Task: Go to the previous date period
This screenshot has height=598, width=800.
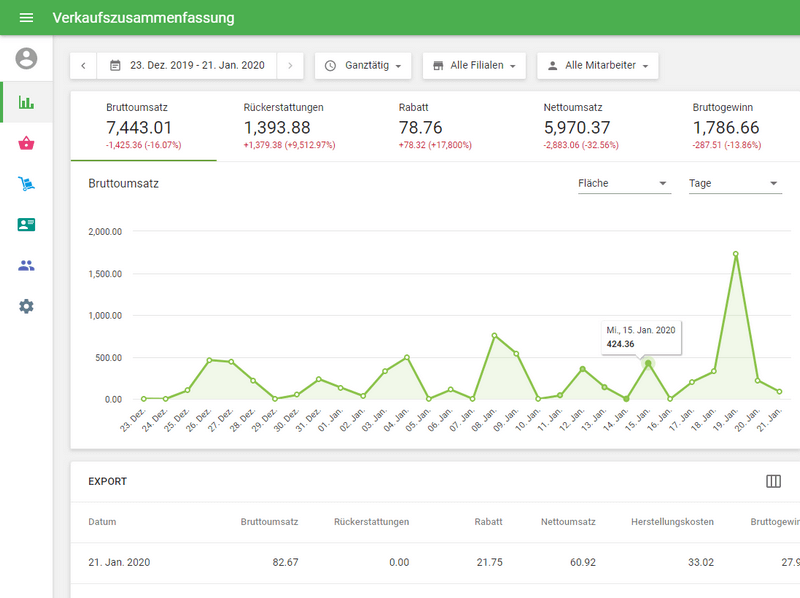Action: coord(83,66)
